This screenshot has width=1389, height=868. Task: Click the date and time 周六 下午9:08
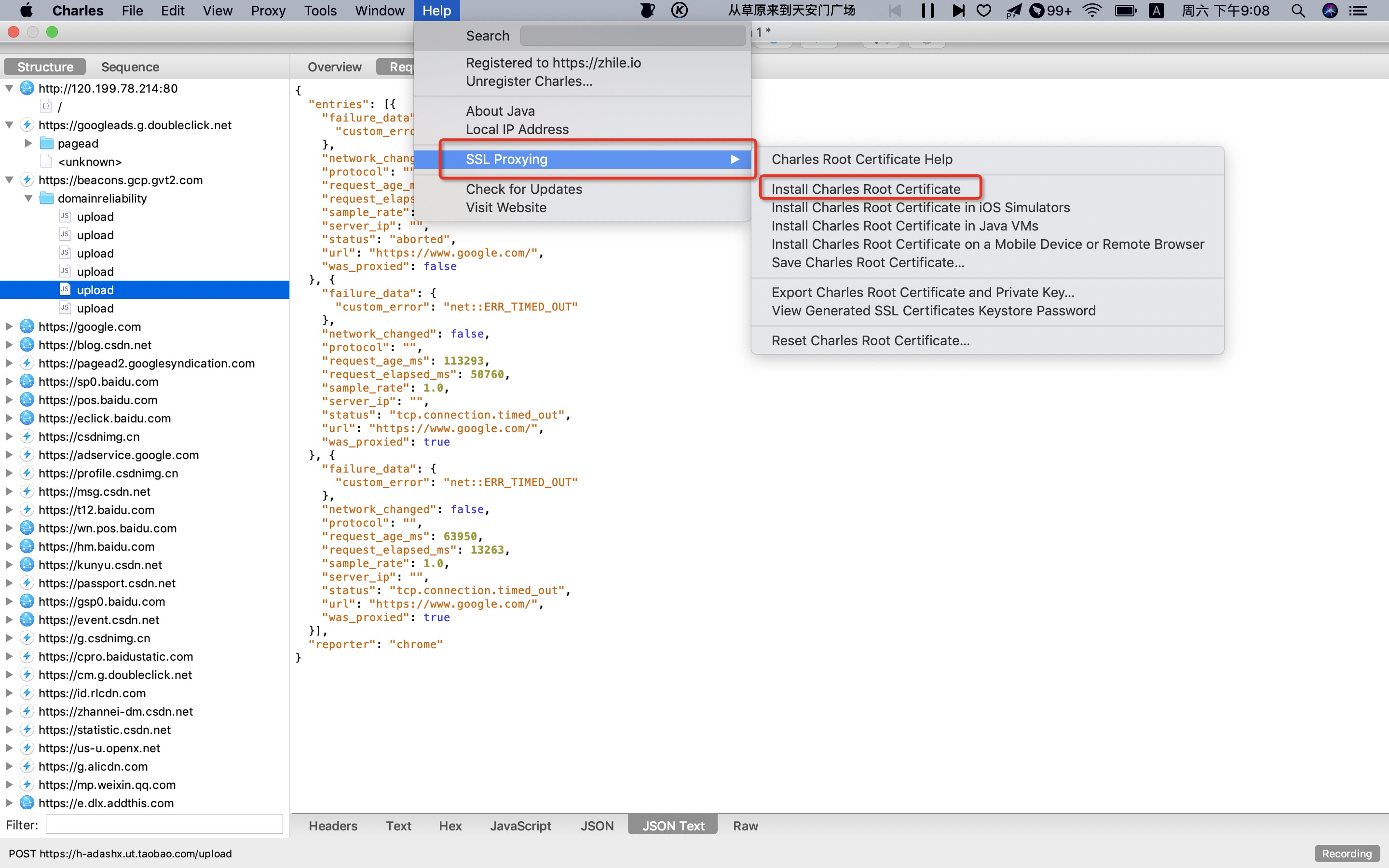click(1226, 10)
